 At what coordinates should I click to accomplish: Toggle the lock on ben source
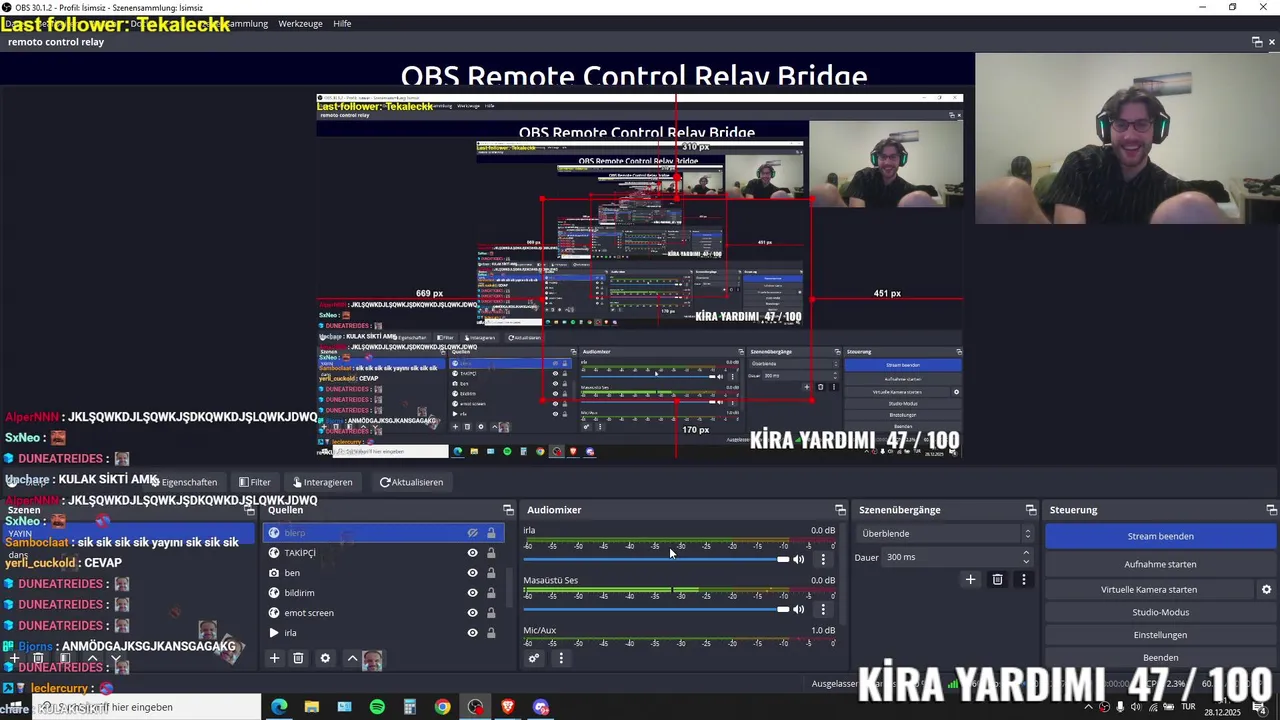pos(491,573)
